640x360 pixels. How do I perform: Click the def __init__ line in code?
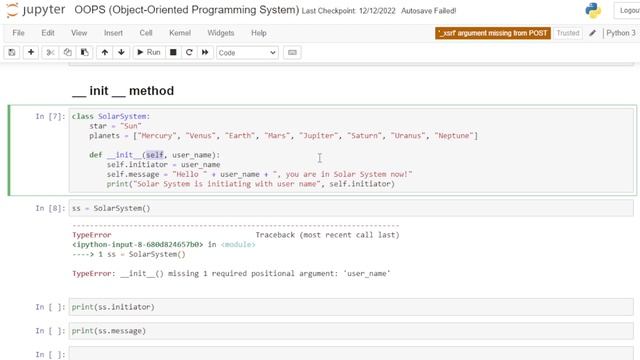pos(155,155)
